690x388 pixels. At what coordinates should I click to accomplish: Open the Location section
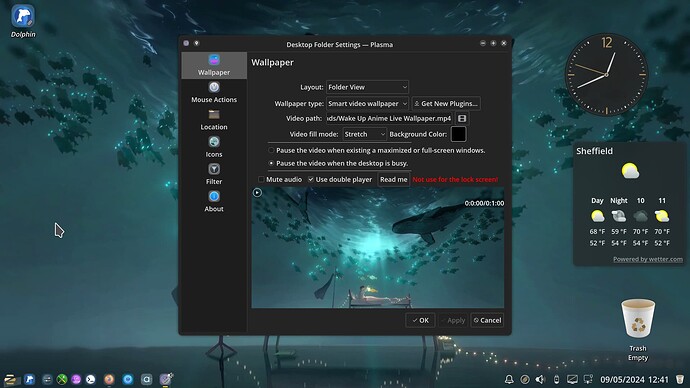coord(214,120)
